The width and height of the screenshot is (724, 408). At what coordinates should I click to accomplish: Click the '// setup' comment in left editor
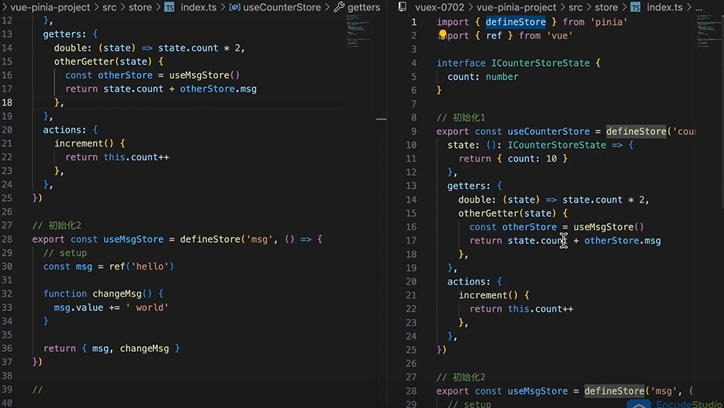pyautogui.click(x=65, y=253)
